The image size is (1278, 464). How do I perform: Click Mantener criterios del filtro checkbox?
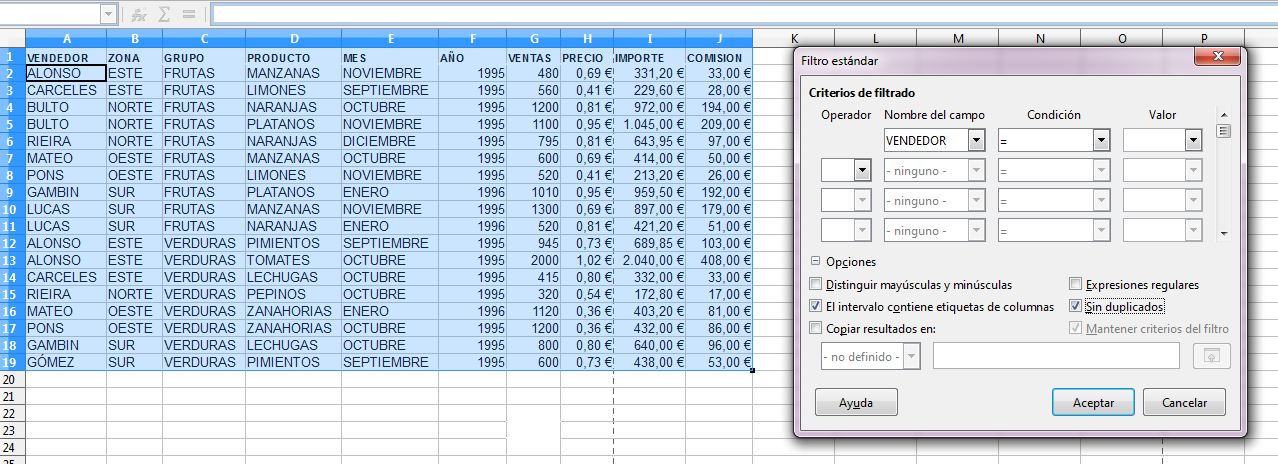1076,328
